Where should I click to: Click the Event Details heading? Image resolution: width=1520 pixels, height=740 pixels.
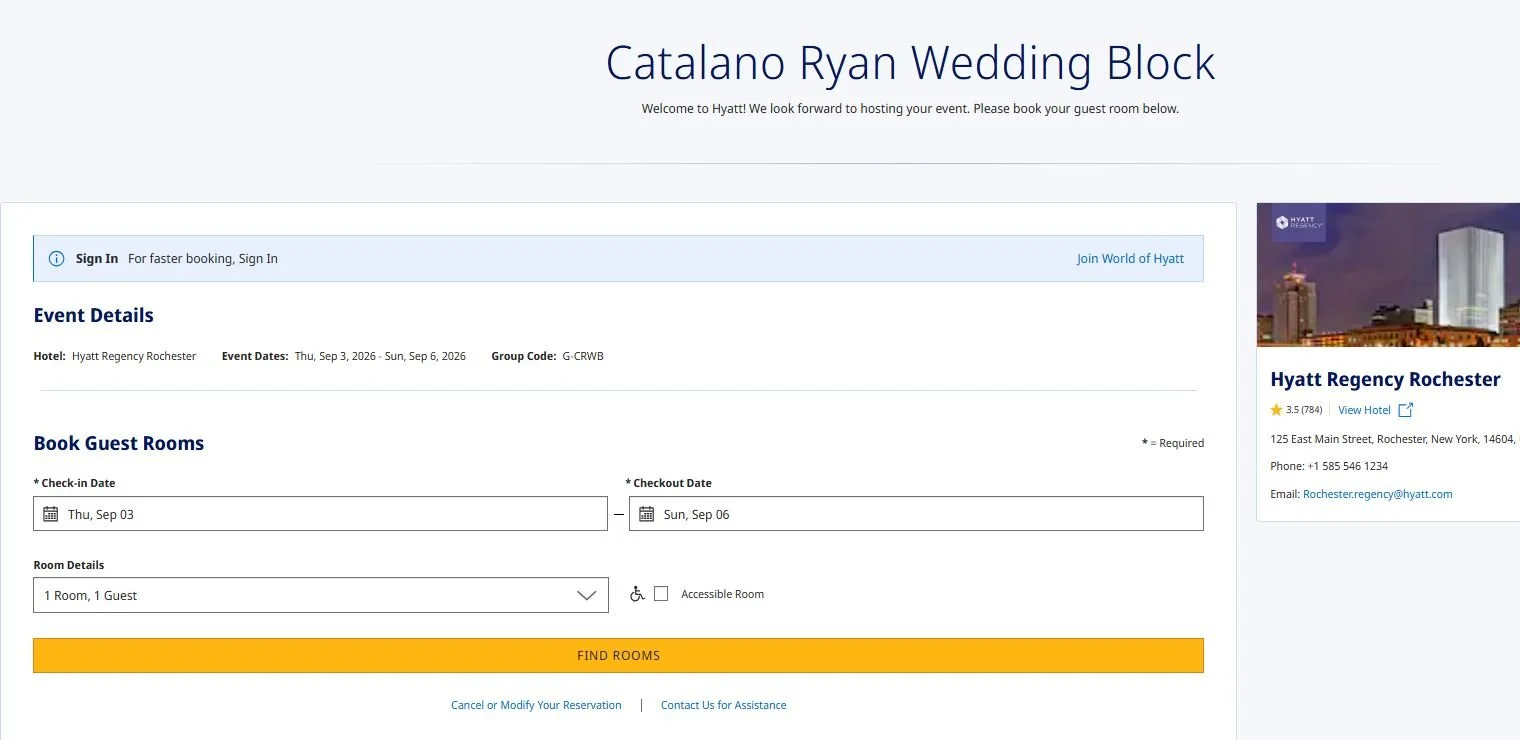tap(93, 315)
